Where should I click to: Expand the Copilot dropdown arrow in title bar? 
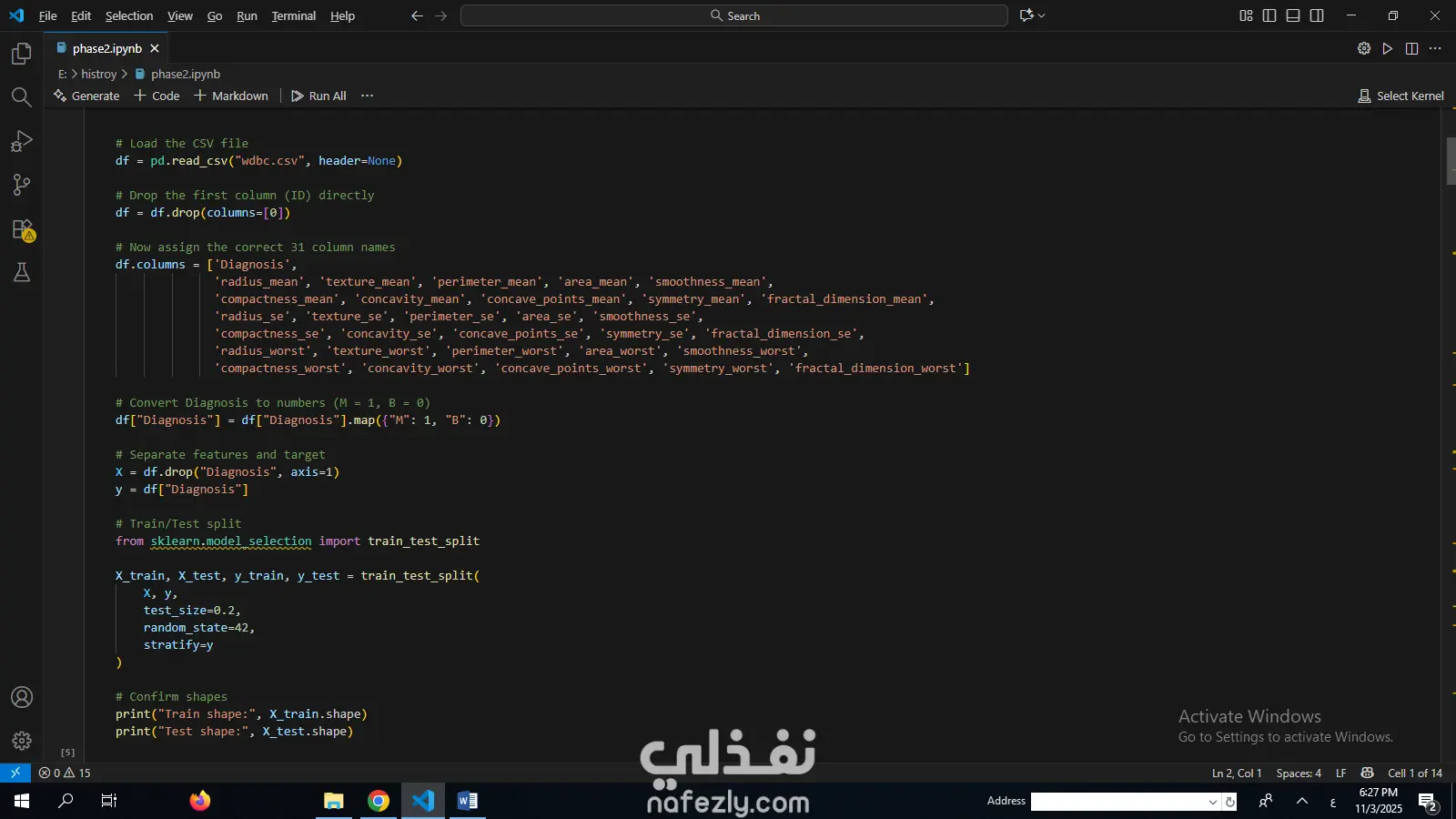click(x=1042, y=15)
